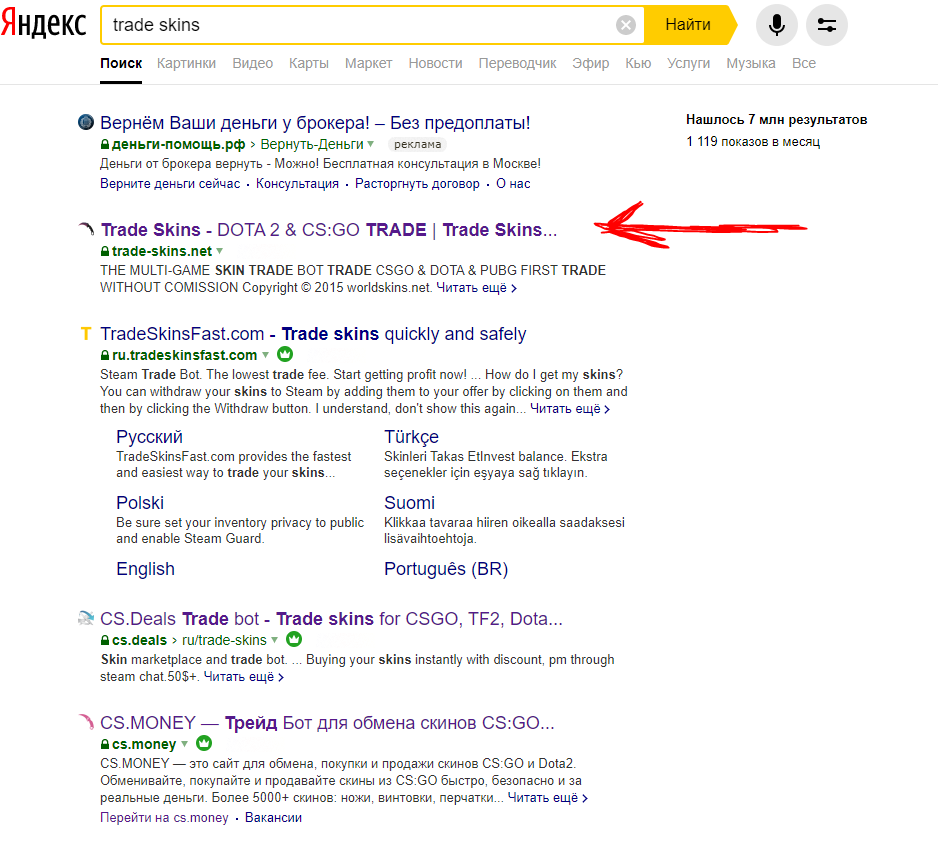Open the Вакансии link
Viewport: 938px width, 846px height.
click(273, 818)
